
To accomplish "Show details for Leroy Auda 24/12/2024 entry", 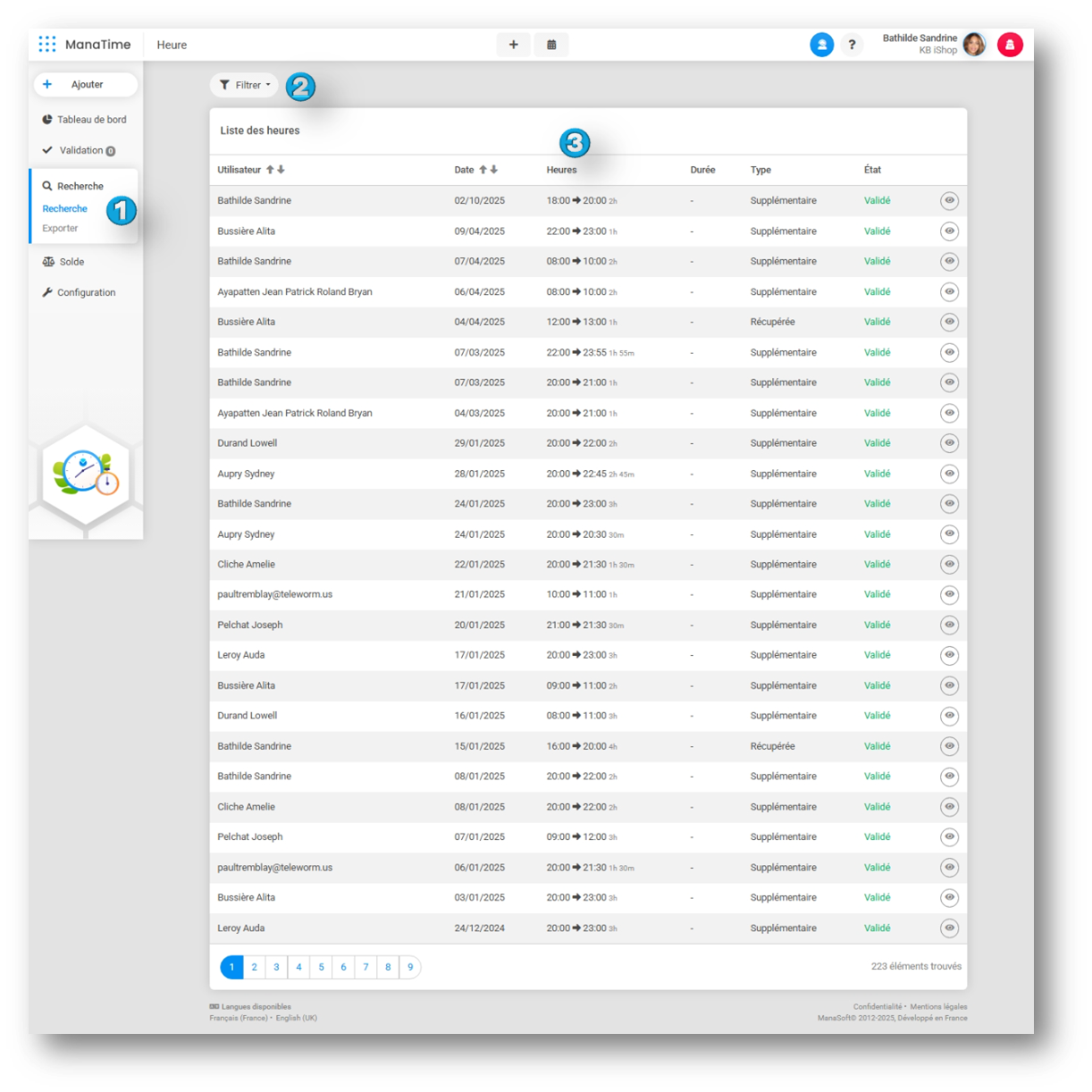I will pyautogui.click(x=949, y=928).
